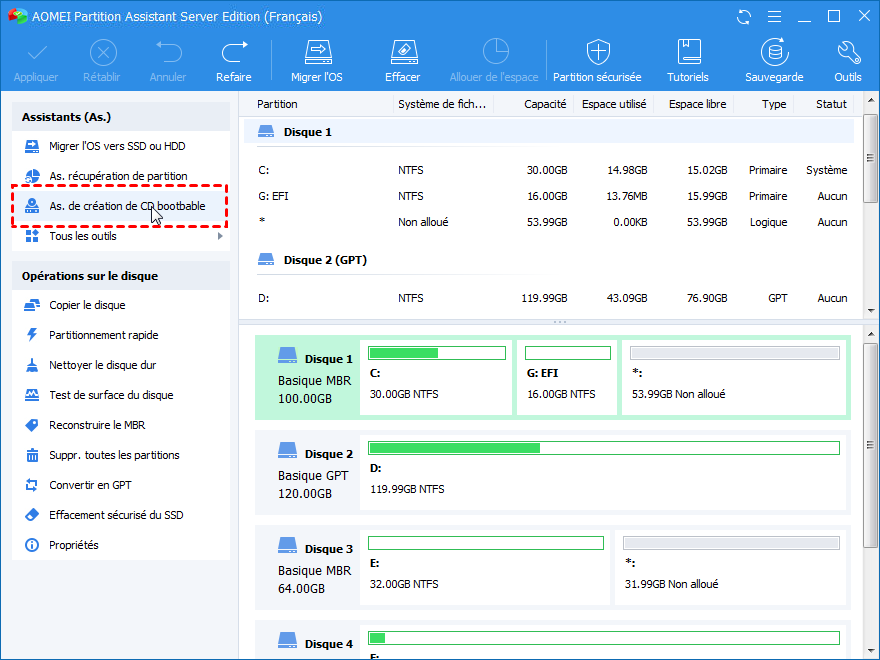Click the disk map scrollbar thumb
880x660 pixels.
[x=871, y=445]
